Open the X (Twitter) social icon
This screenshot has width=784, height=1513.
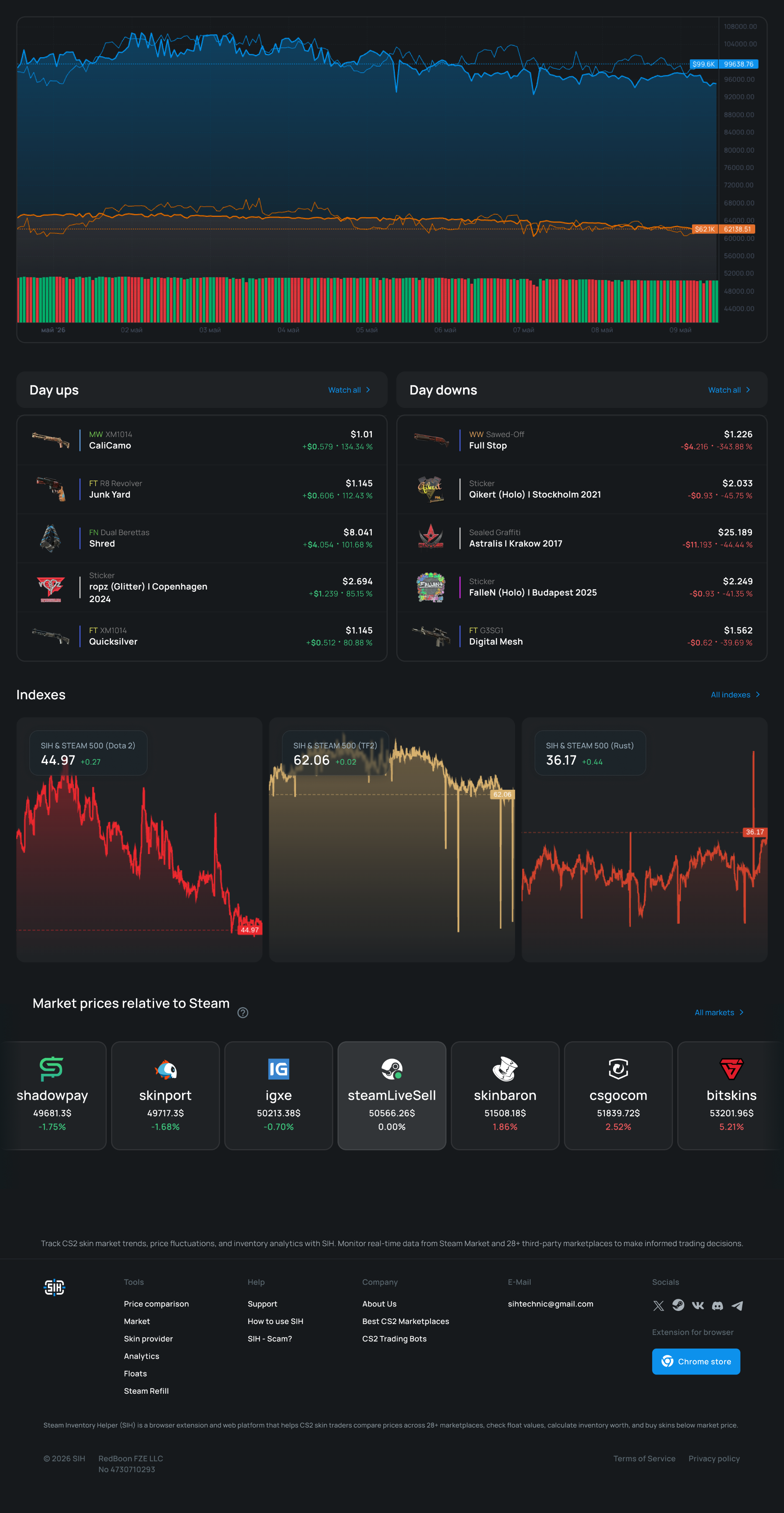coord(658,1306)
